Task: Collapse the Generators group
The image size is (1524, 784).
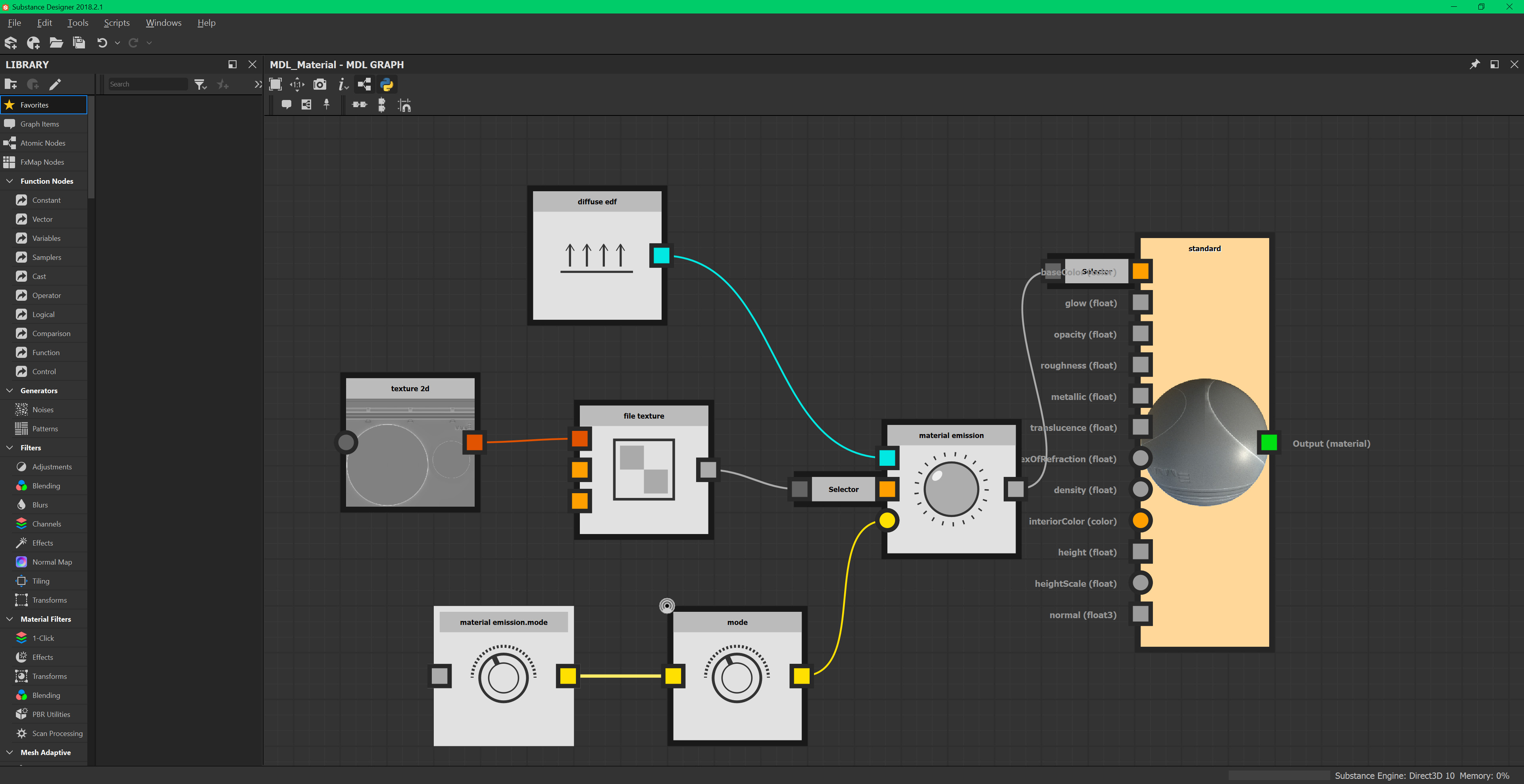Action: coord(10,390)
